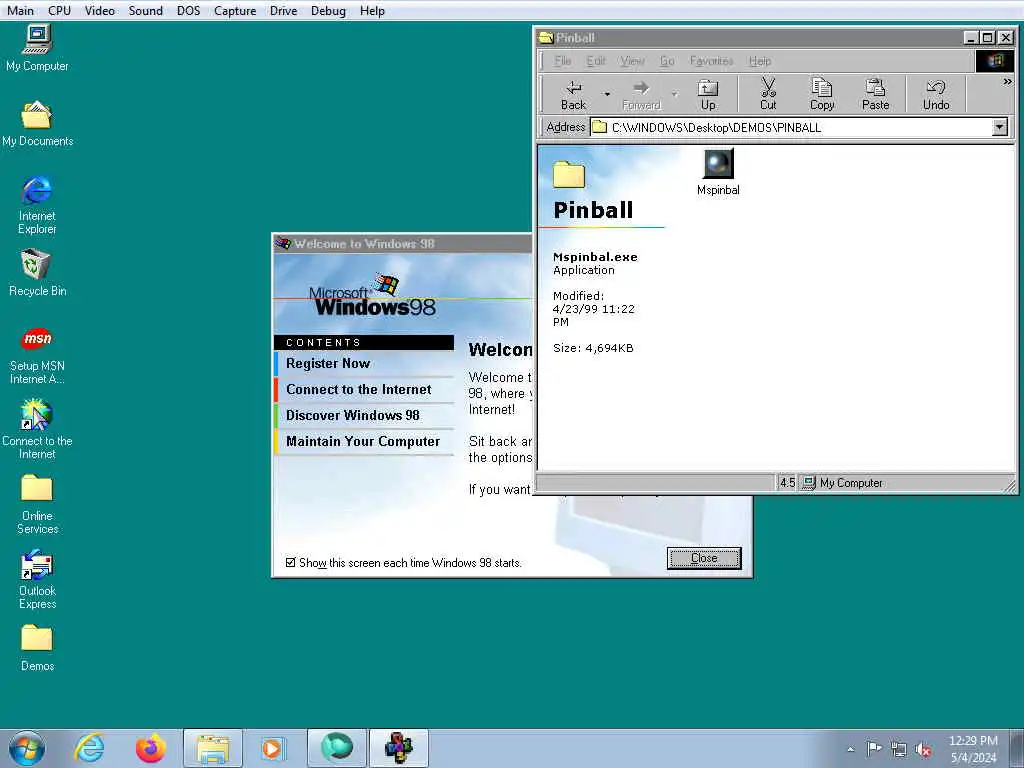Open the emulator Sound menu
This screenshot has height=768, width=1024.
click(146, 10)
